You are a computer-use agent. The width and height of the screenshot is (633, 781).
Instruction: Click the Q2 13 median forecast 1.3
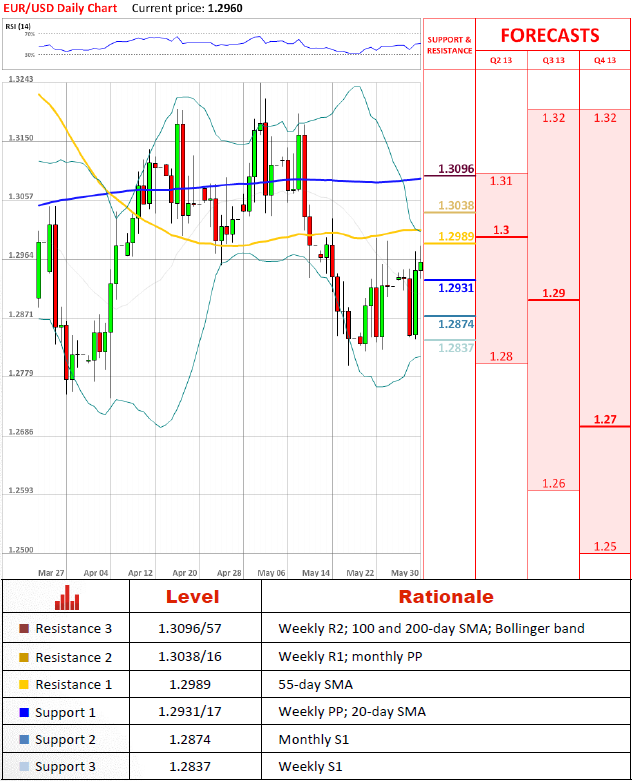pyautogui.click(x=501, y=230)
